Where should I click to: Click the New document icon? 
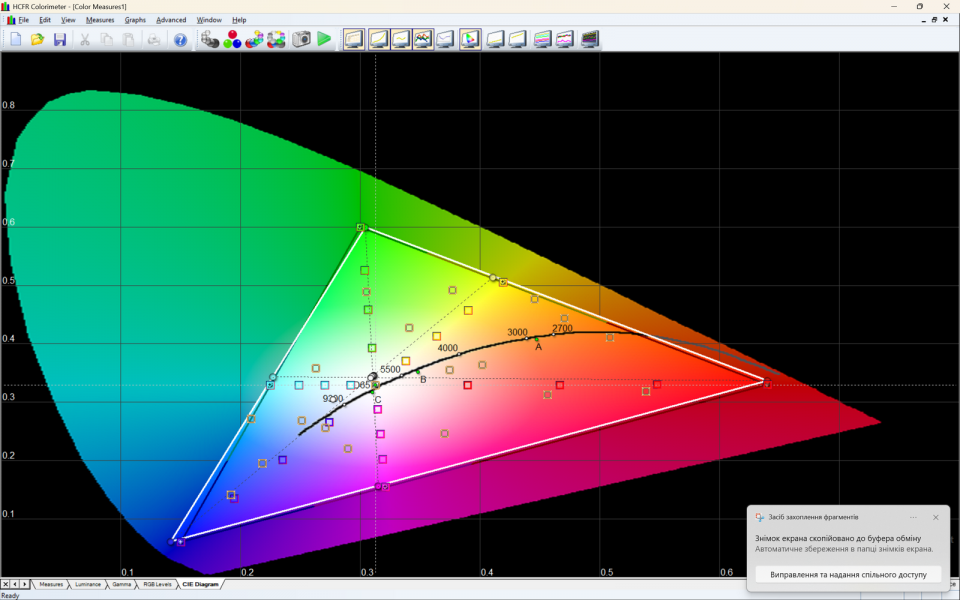(16, 39)
